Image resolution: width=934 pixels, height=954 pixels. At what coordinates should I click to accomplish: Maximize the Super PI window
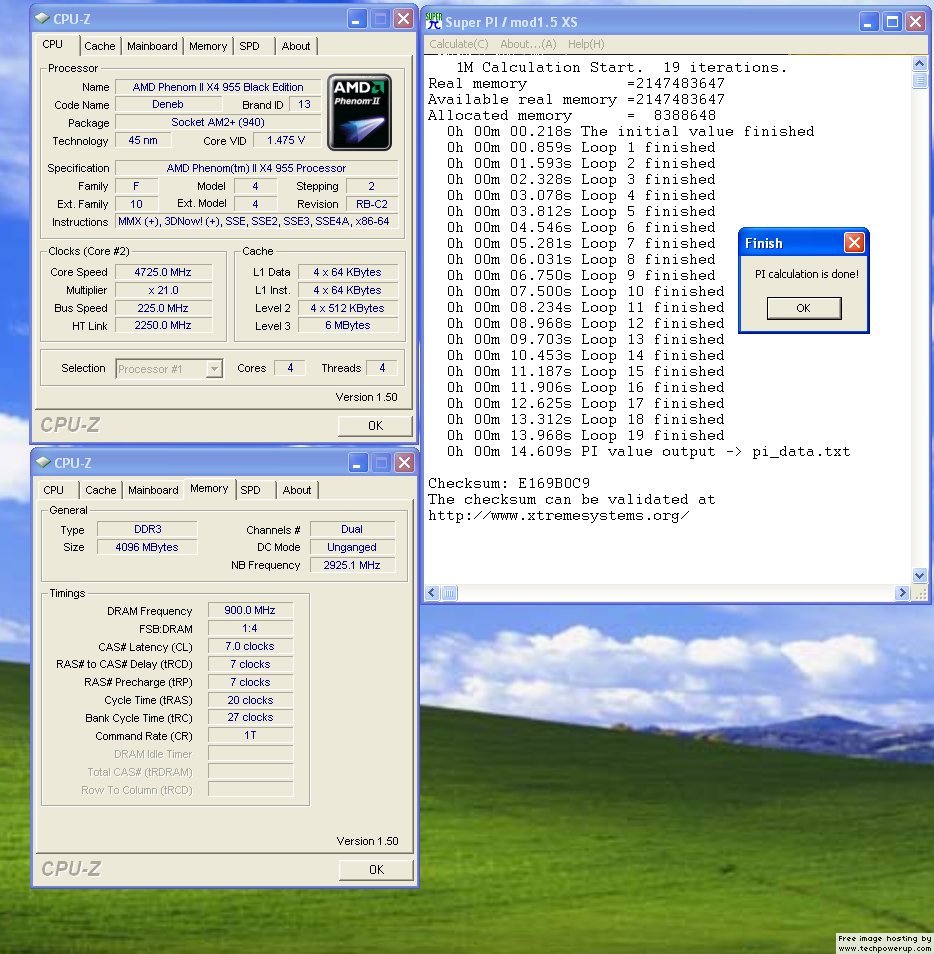[x=892, y=22]
